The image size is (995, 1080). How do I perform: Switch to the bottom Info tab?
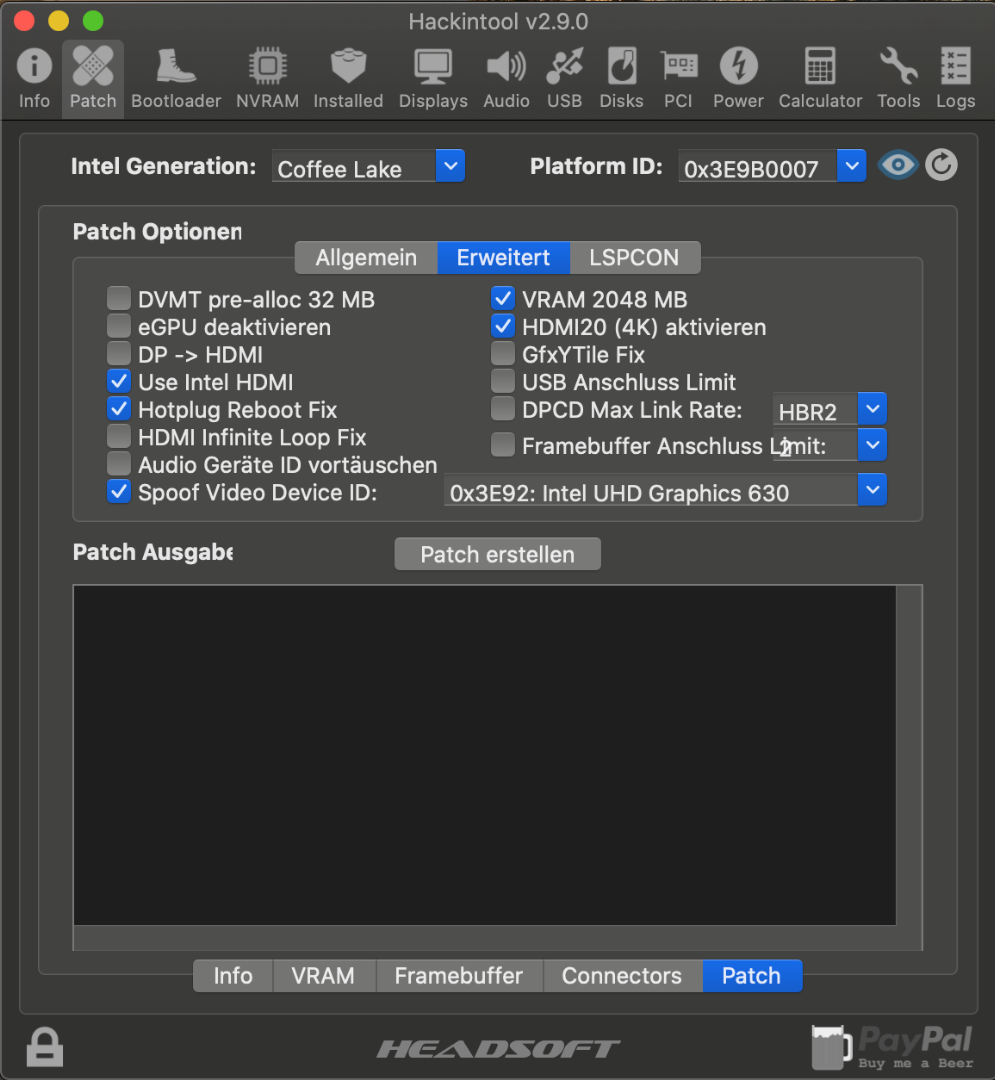click(x=233, y=975)
